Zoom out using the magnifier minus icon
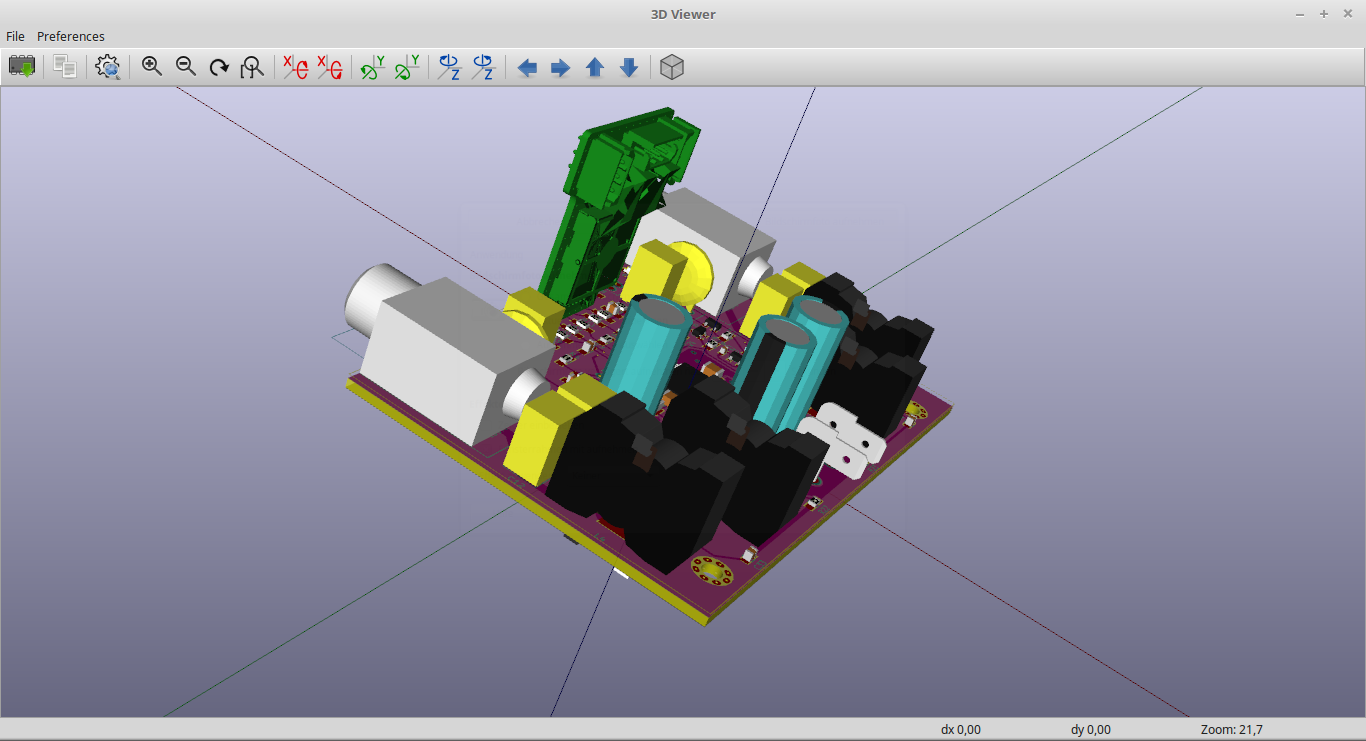The width and height of the screenshot is (1366, 741). tap(186, 67)
